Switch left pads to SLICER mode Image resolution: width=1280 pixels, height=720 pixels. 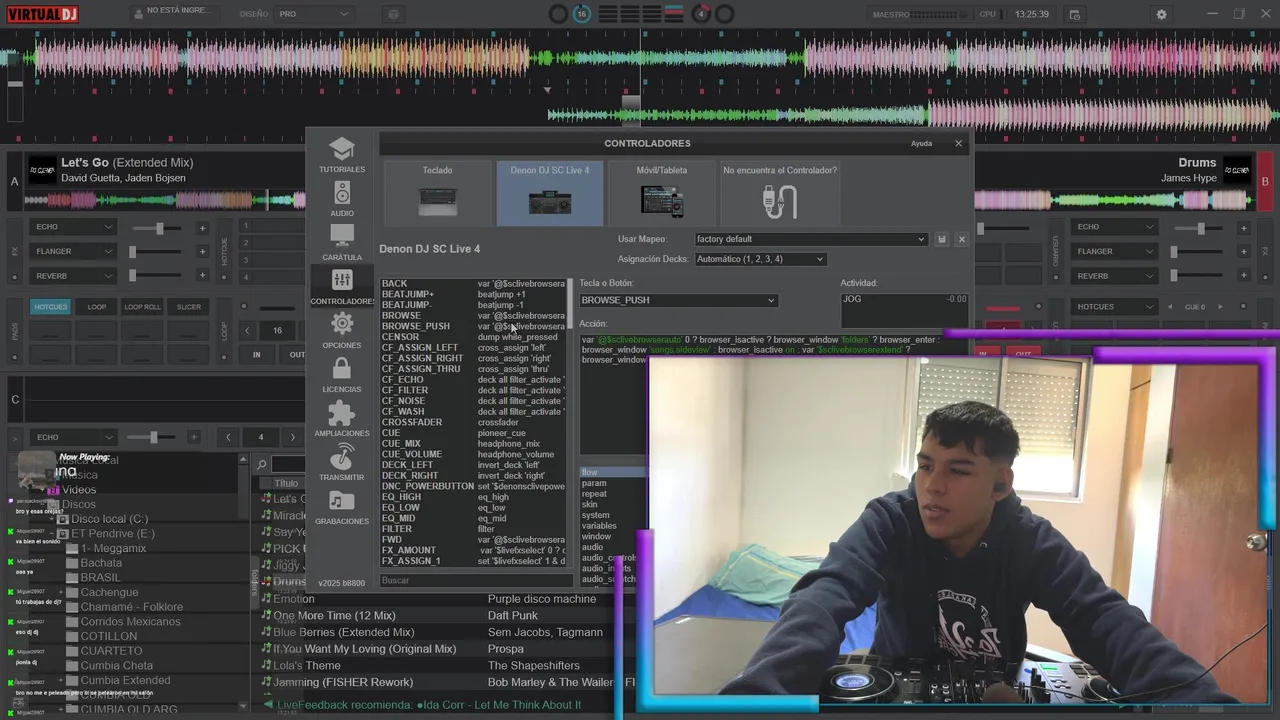188,307
